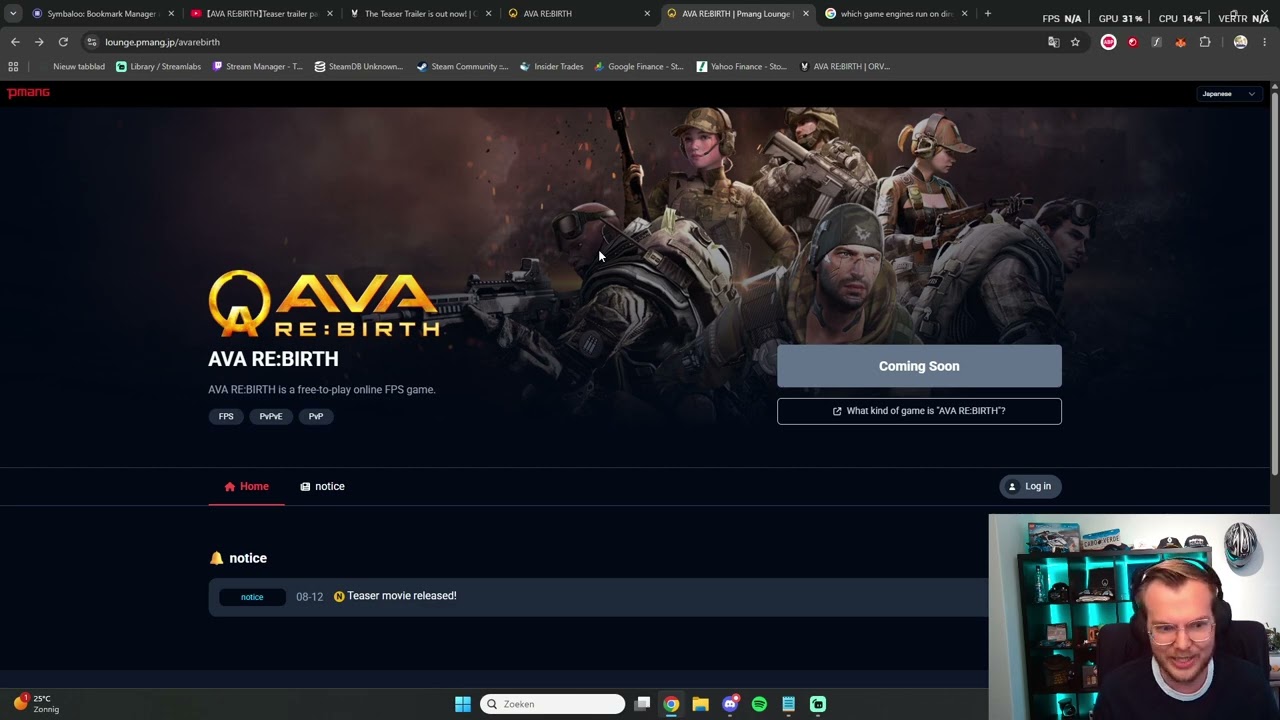This screenshot has height=720, width=1280.
Task: Open Spotify from the taskbar
Action: tap(759, 704)
